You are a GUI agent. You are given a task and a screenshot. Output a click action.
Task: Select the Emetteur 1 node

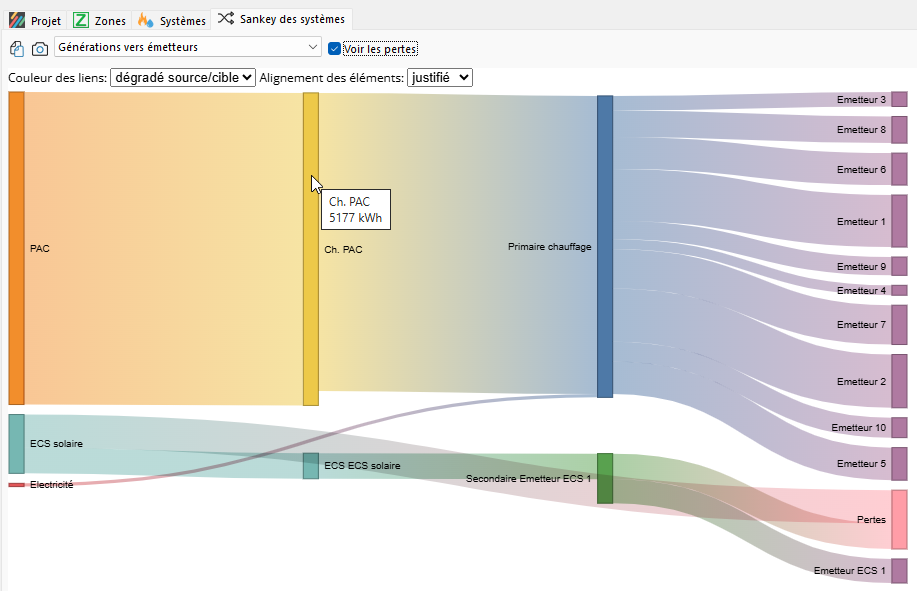[x=899, y=221]
